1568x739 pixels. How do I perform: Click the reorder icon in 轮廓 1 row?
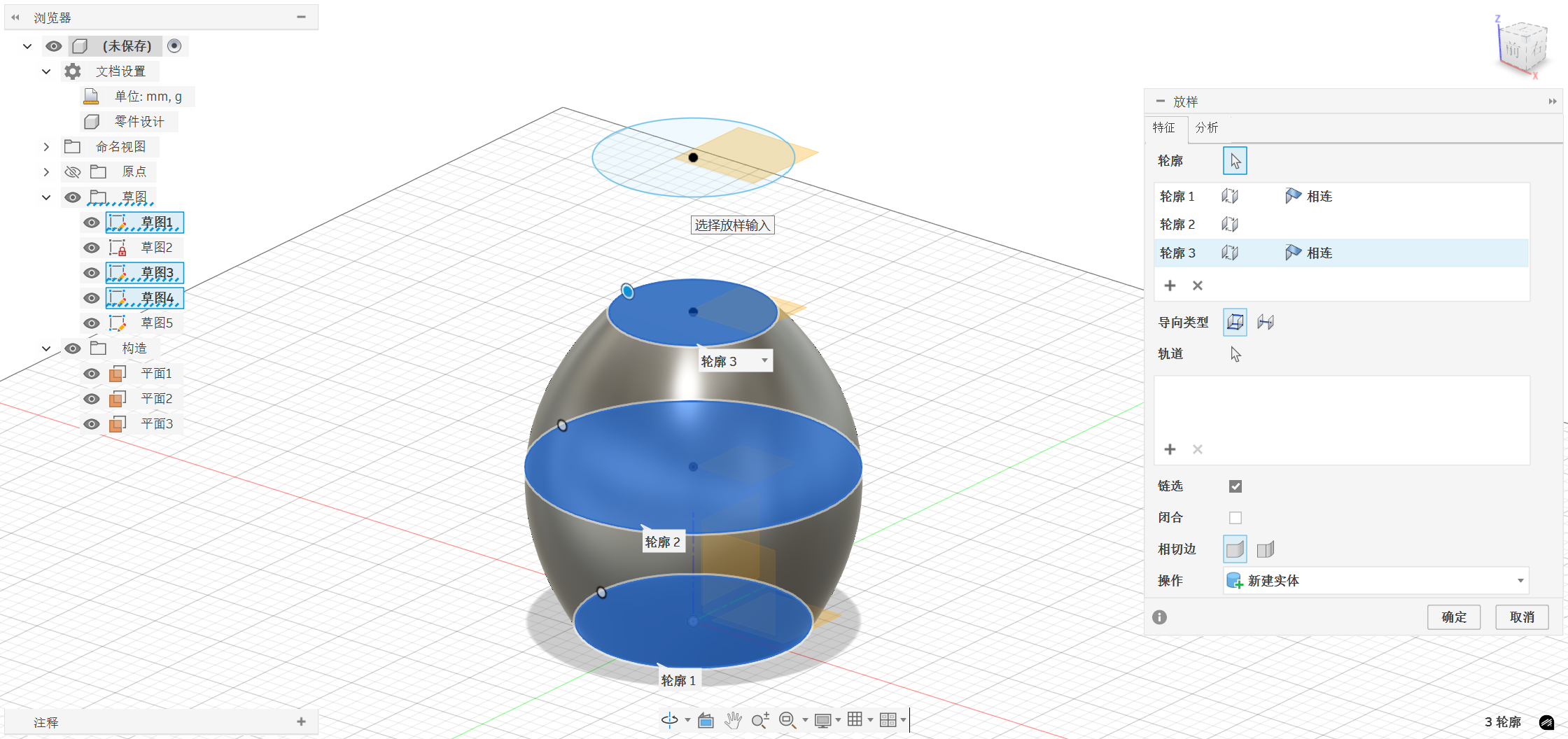coord(1230,196)
